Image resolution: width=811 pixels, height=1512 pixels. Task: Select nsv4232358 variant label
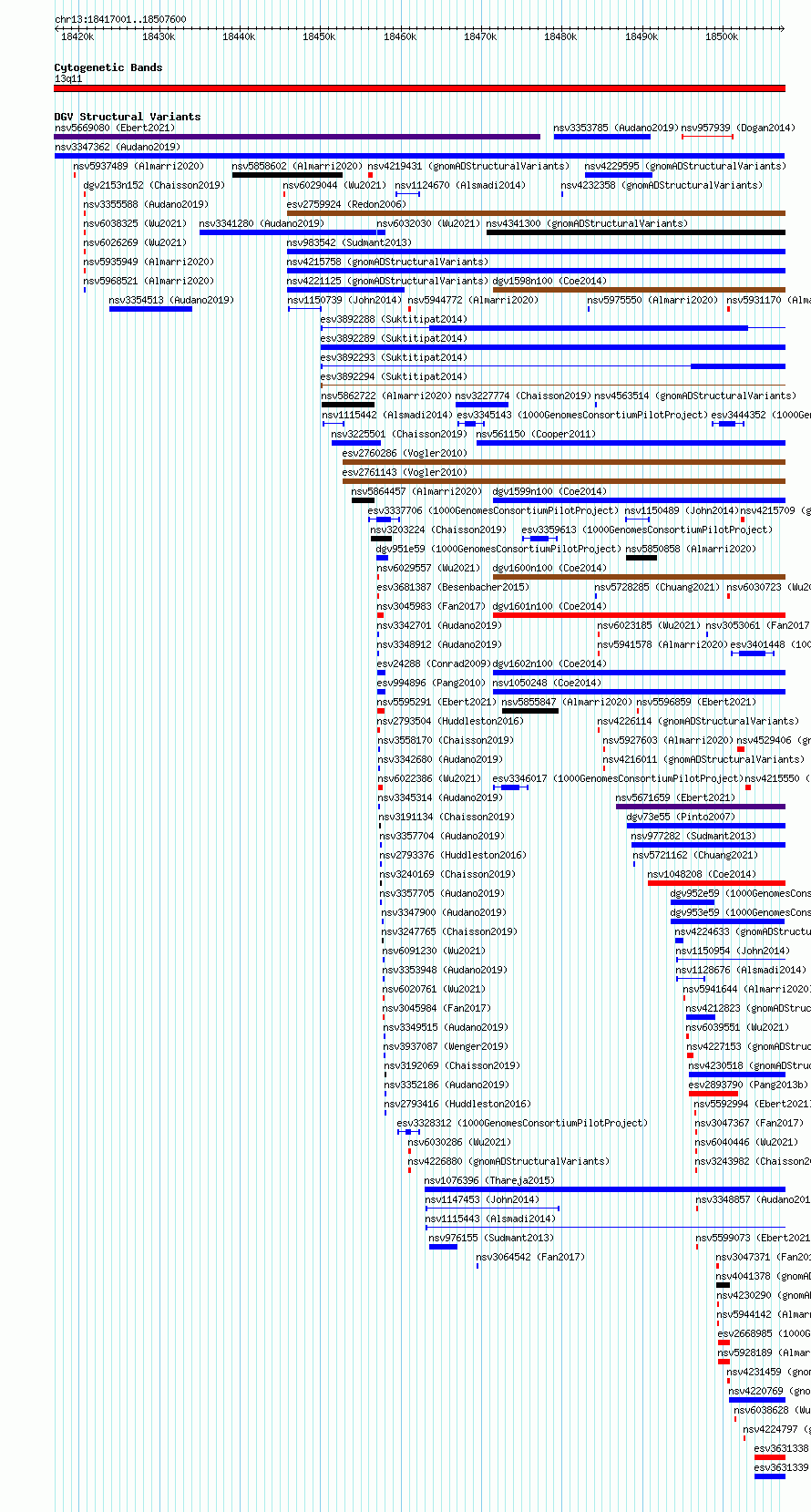coord(662,185)
